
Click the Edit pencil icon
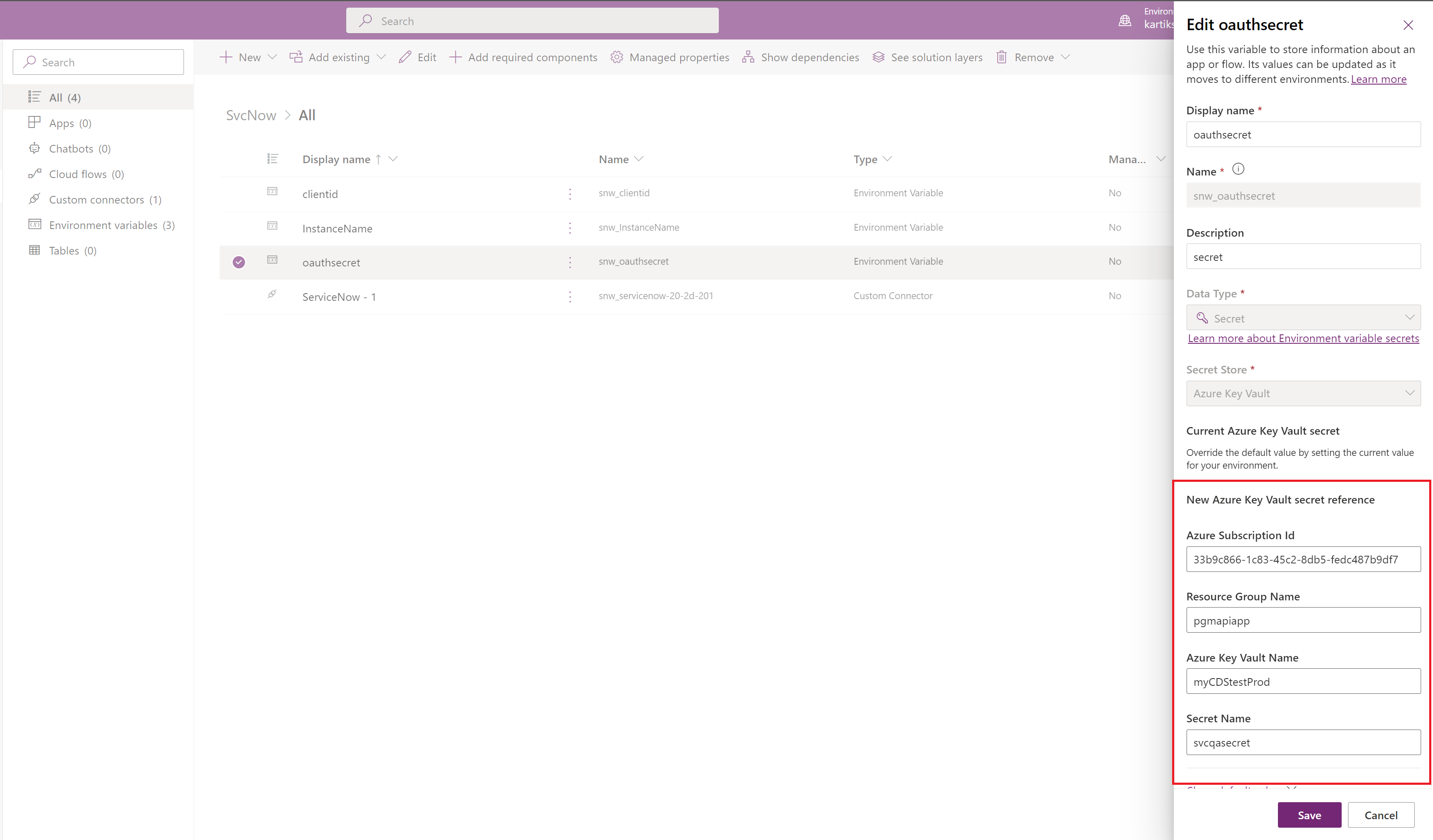point(405,57)
